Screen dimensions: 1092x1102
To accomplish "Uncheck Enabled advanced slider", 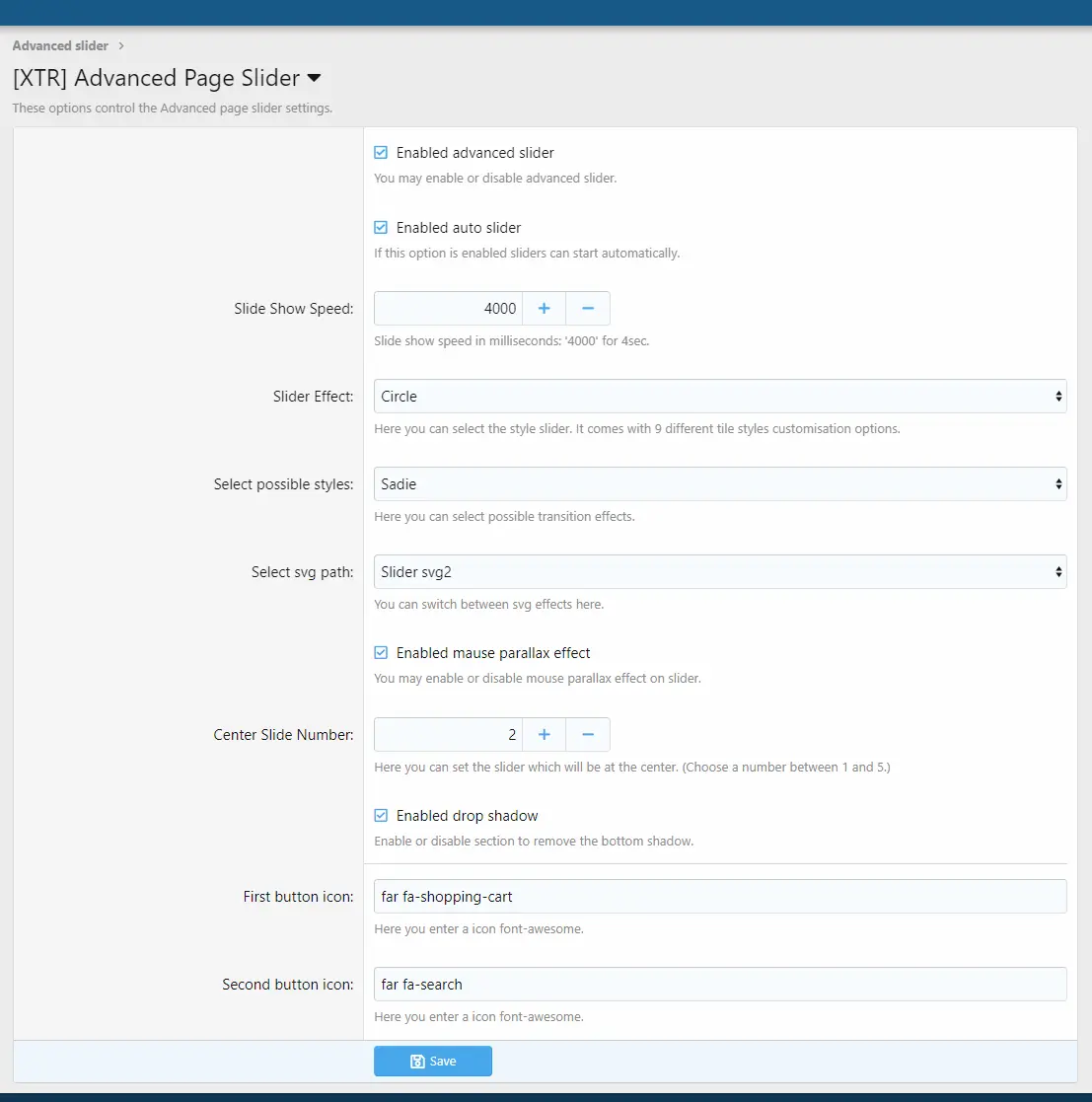I will [x=381, y=153].
